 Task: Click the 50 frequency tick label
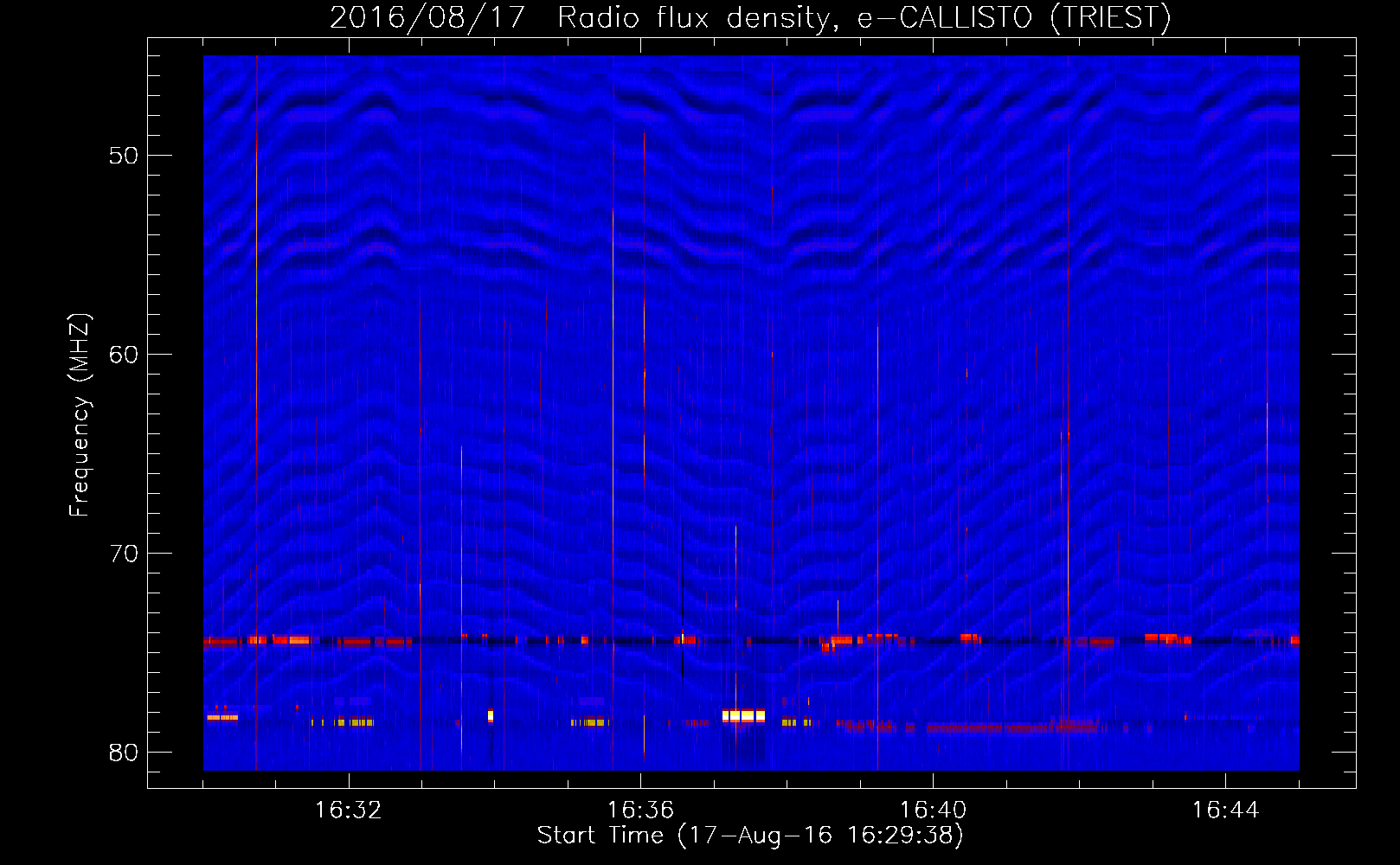(x=124, y=156)
